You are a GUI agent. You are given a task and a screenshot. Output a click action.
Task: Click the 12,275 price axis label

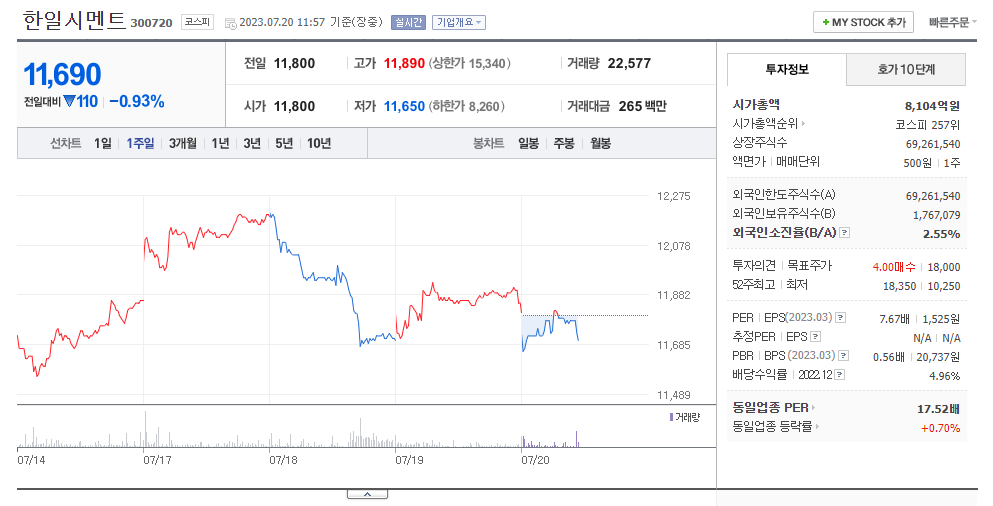[674, 196]
